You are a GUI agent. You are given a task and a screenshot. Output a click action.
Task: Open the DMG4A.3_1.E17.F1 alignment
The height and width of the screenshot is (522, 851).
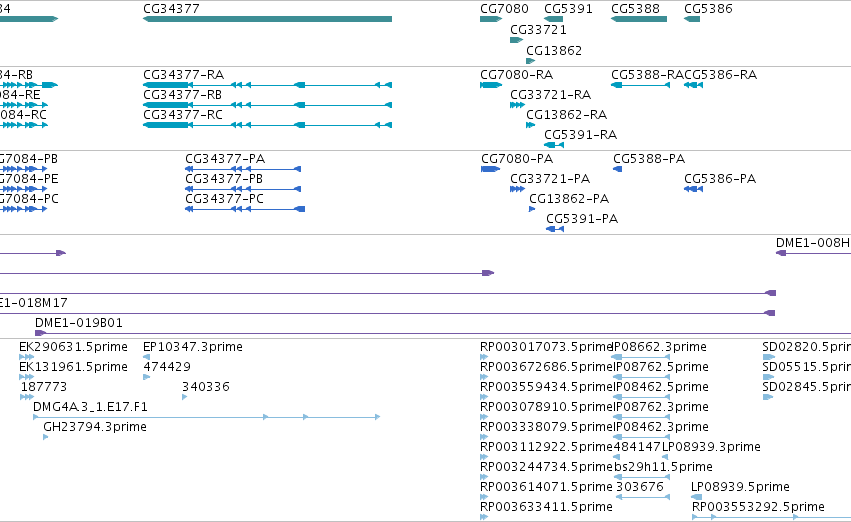click(x=206, y=417)
